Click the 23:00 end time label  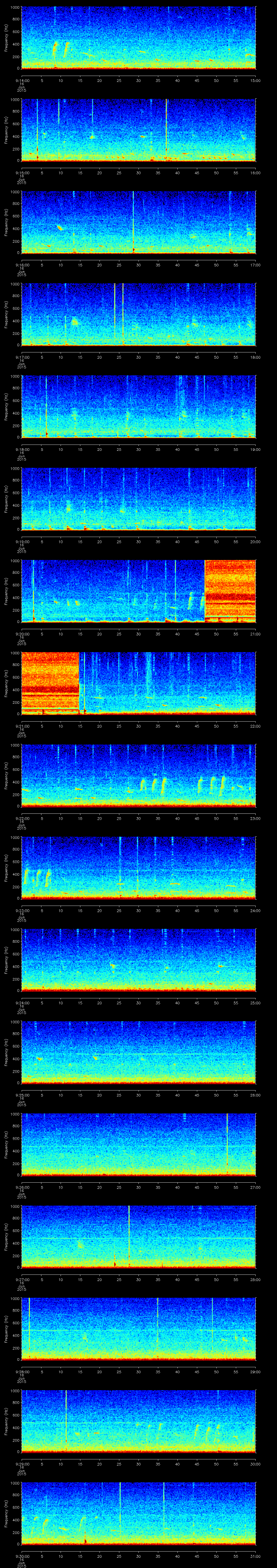pos(256,818)
